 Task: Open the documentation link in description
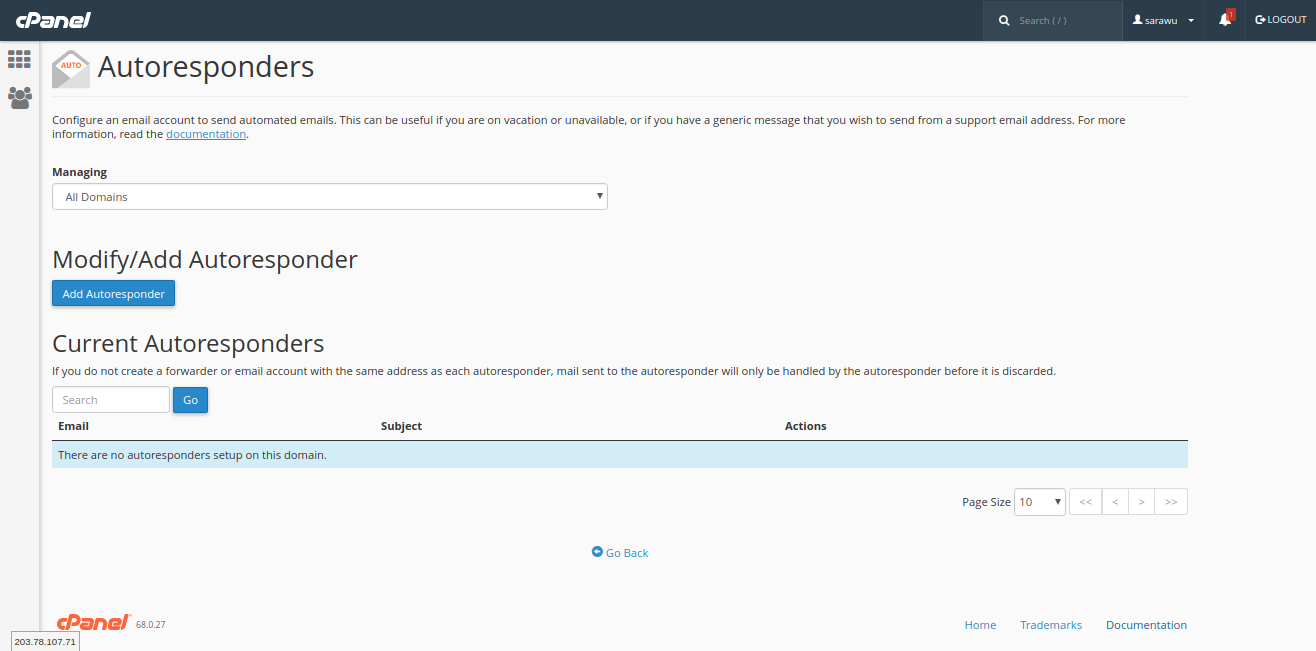click(205, 134)
